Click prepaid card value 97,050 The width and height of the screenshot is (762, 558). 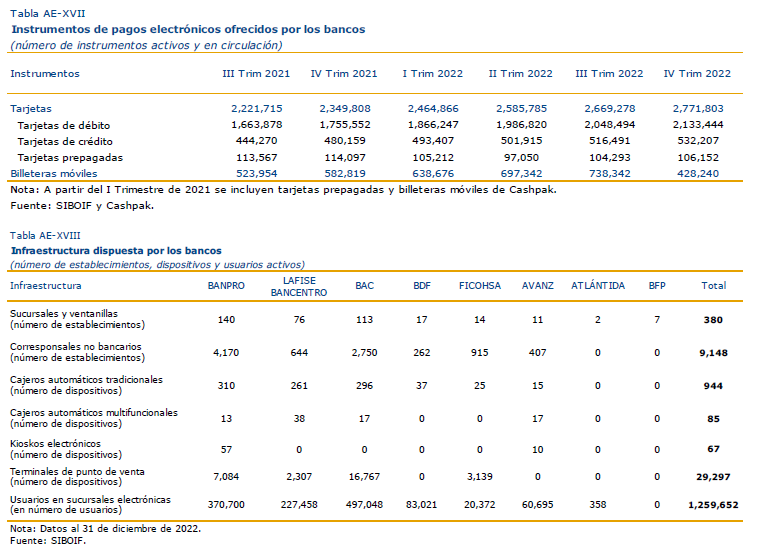click(x=521, y=158)
